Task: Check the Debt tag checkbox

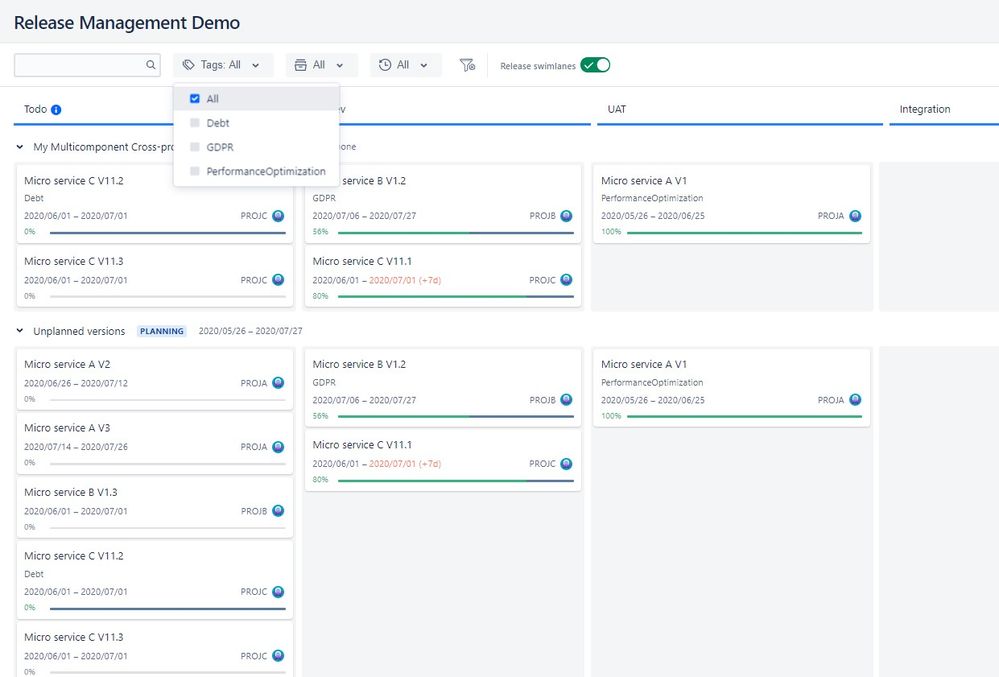Action: [195, 123]
